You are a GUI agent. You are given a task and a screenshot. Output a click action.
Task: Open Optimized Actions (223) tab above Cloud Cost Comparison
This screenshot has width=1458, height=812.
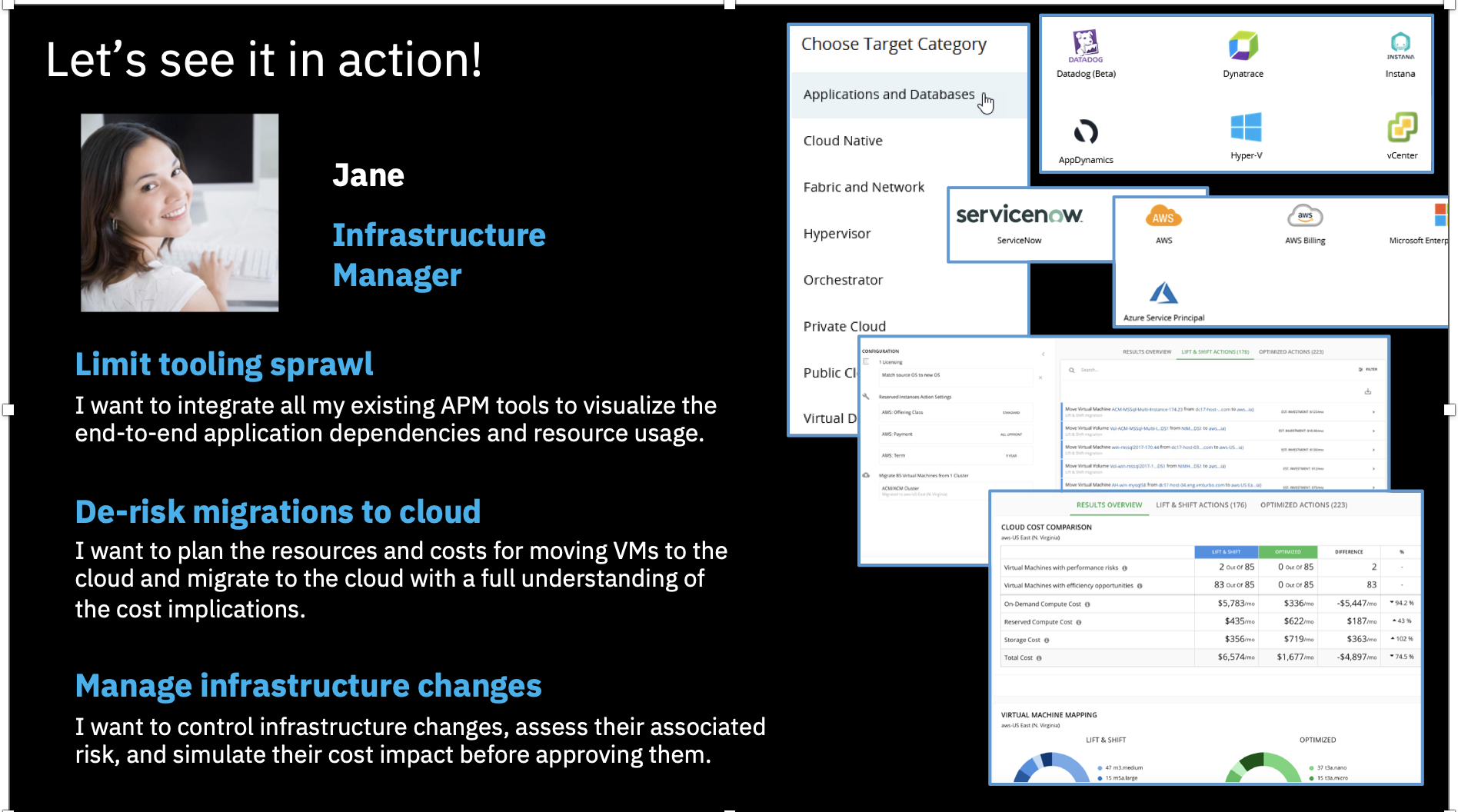pos(1303,505)
